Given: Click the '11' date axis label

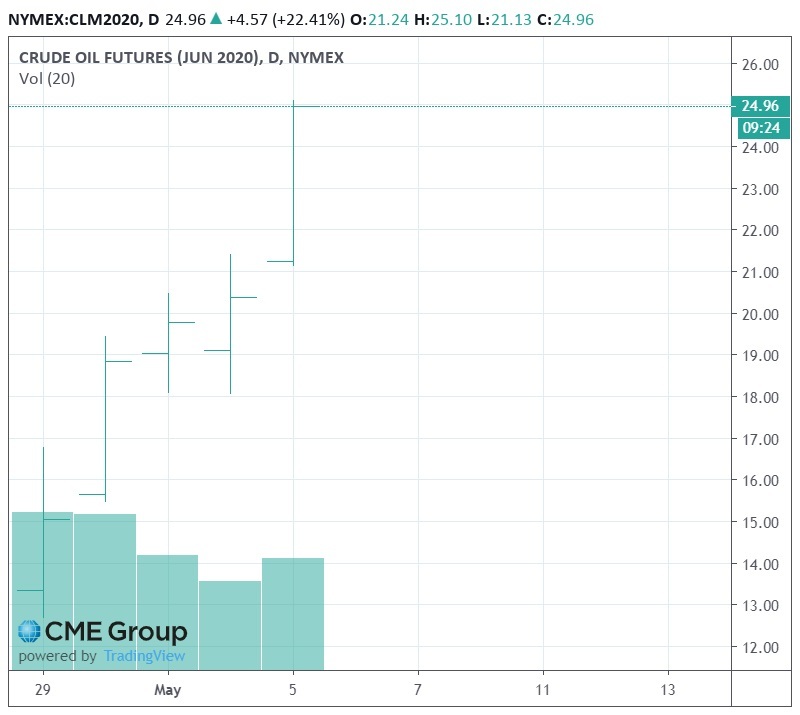Looking at the screenshot, I should 543,690.
